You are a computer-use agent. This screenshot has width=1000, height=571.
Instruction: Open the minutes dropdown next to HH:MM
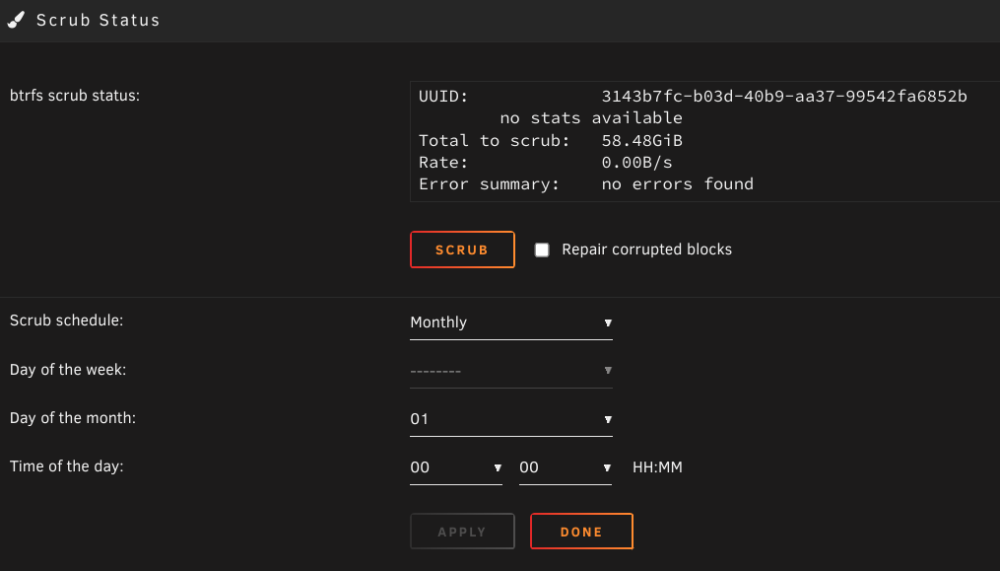coord(565,468)
